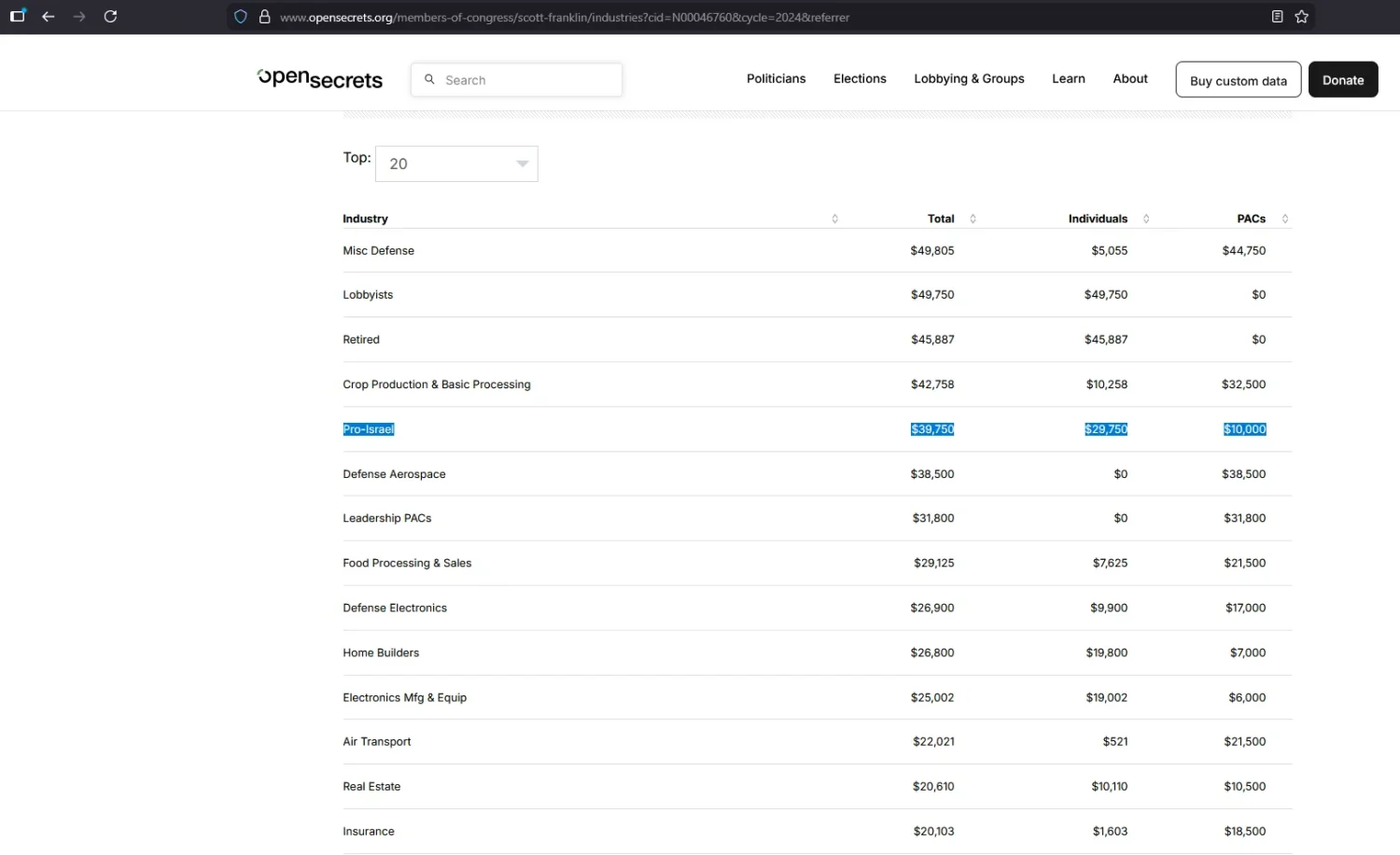
Task: Click the padlock site security icon
Action: coord(265,17)
